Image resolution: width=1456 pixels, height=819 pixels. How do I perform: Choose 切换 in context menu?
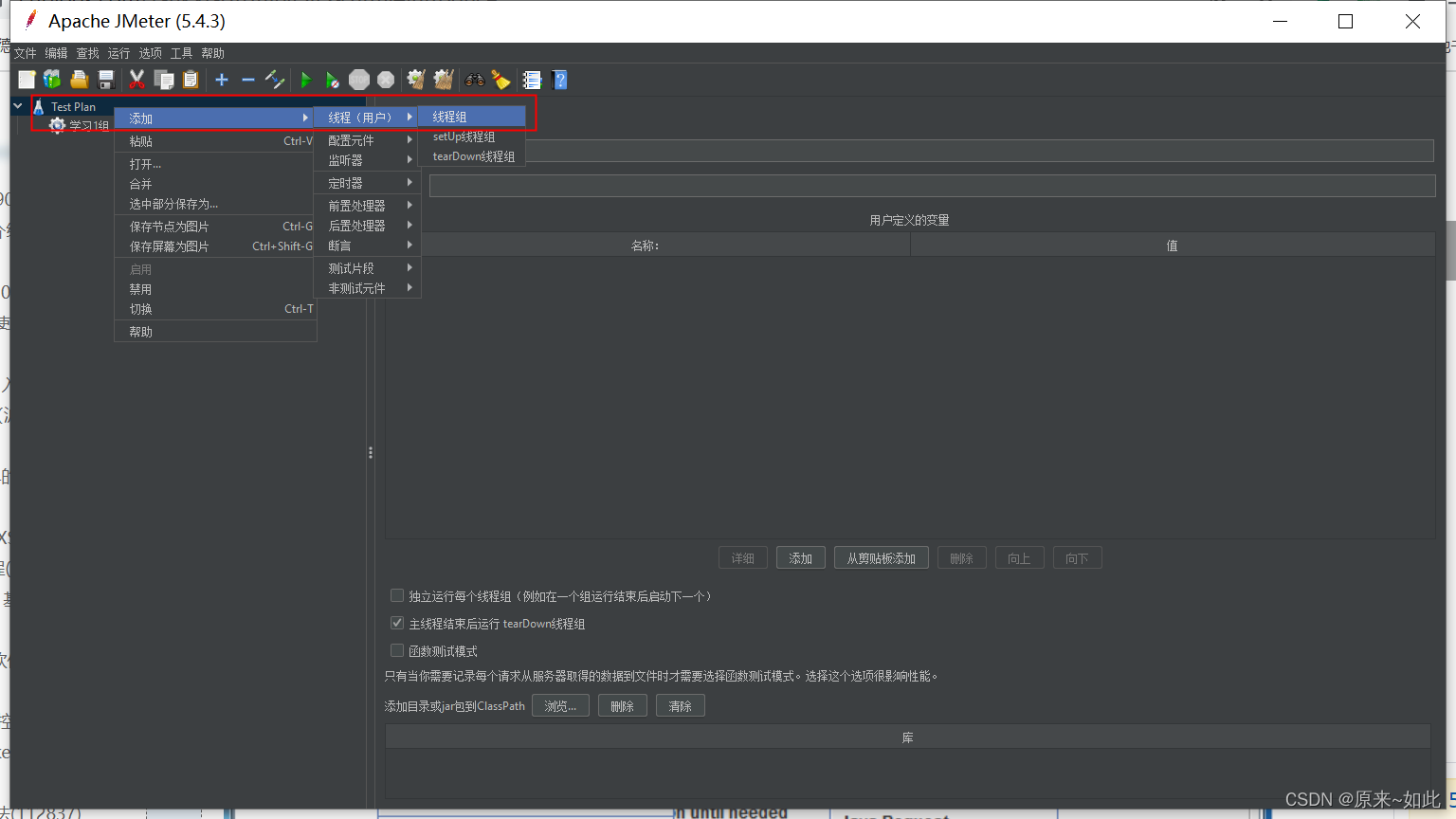(216, 309)
